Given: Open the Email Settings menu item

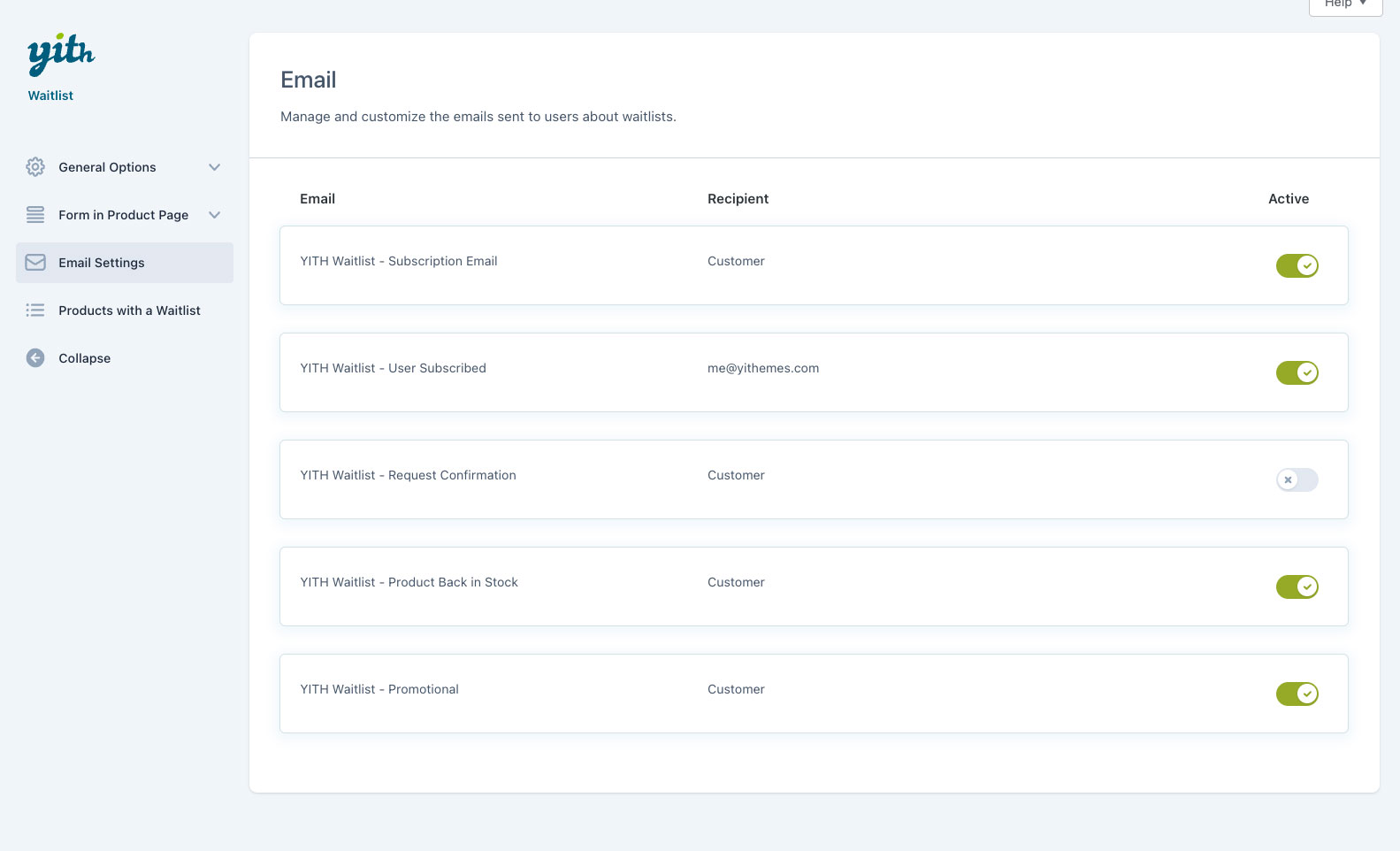Looking at the screenshot, I should pyautogui.click(x=102, y=263).
